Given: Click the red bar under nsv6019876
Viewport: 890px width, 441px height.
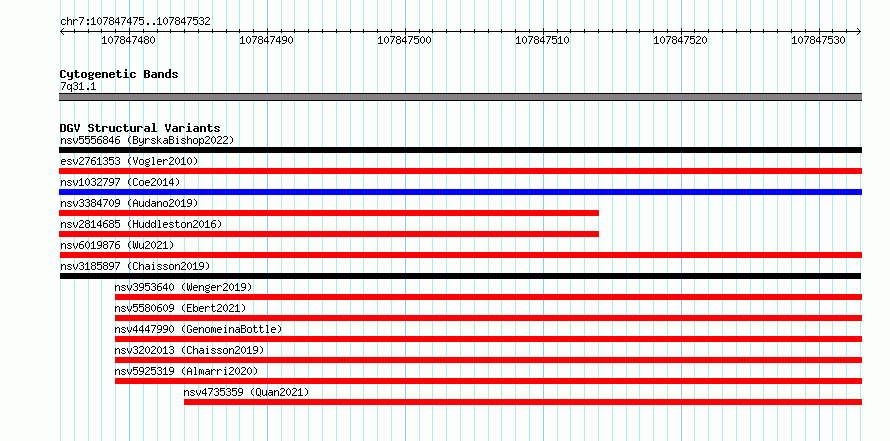Looking at the screenshot, I should [x=460, y=255].
